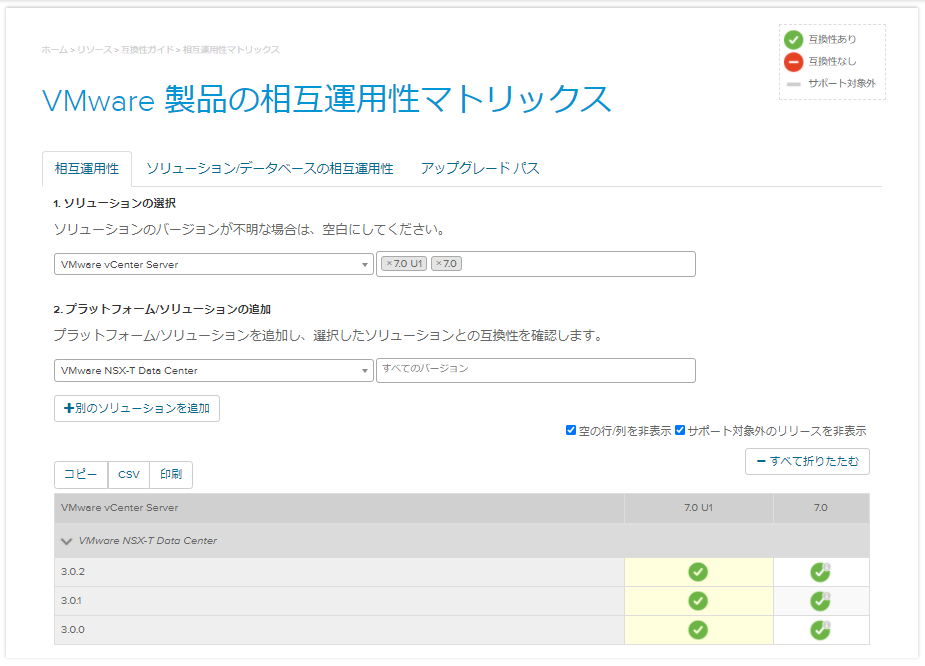
Task: Remove the 7.0 U1 version tag
Action: pos(389,264)
